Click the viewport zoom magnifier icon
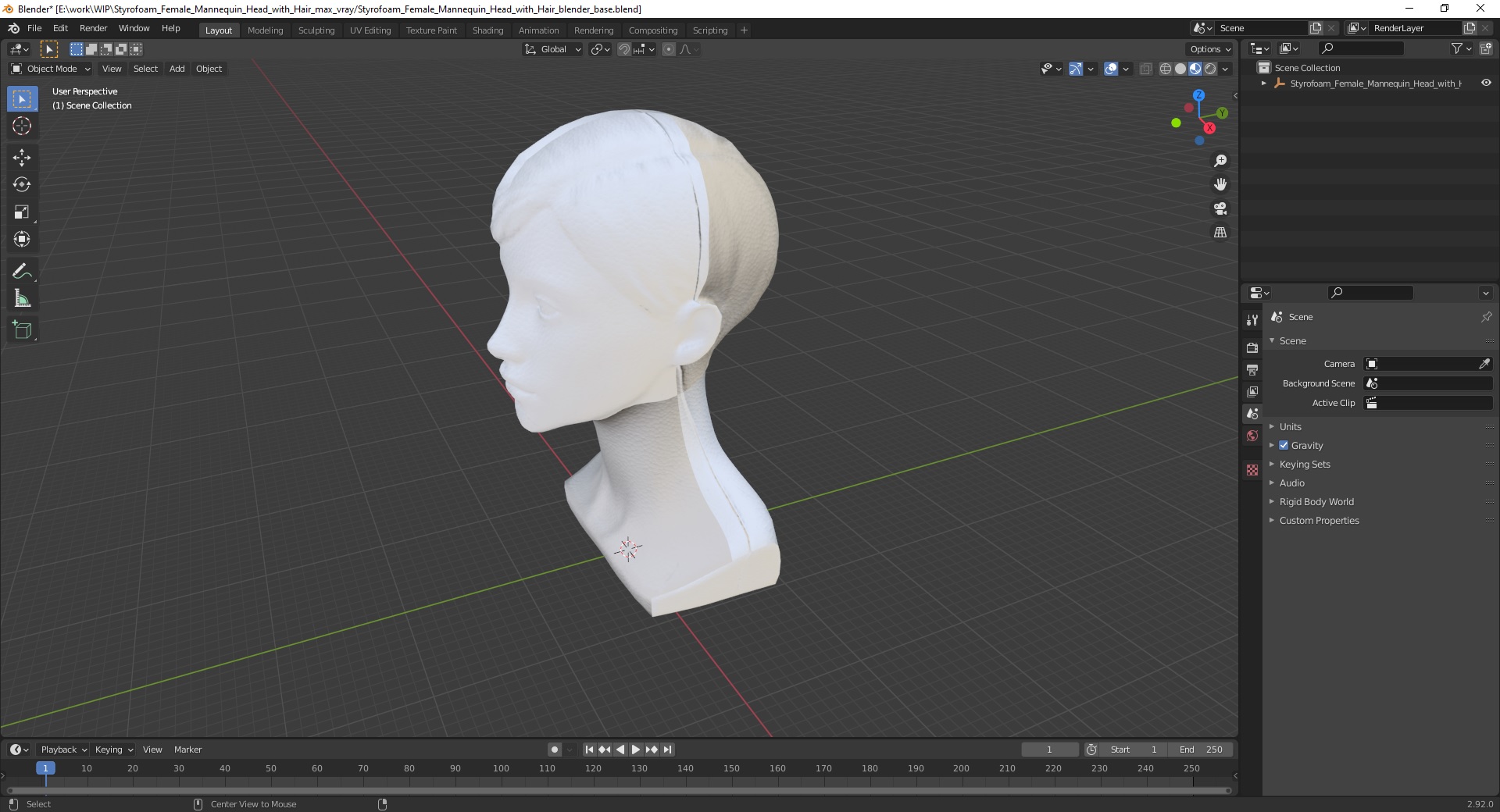 (1220, 161)
